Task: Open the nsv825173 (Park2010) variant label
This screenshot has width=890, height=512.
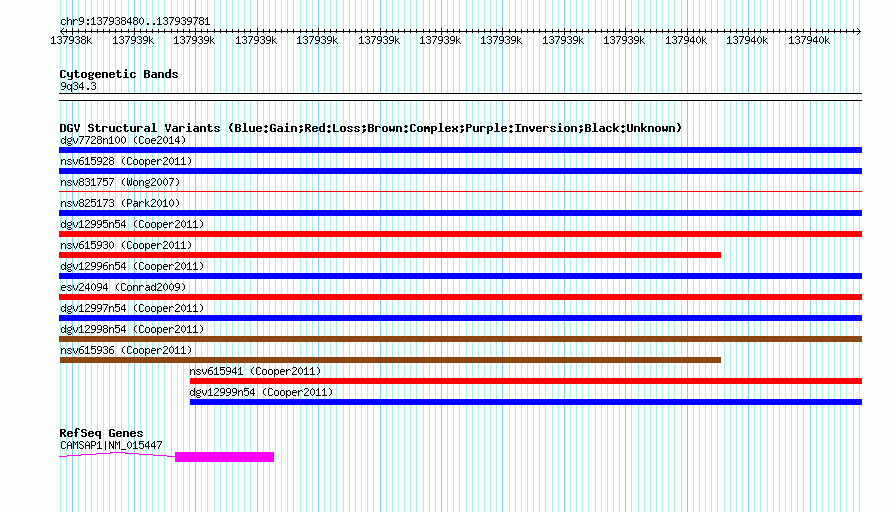Action: pyautogui.click(x=120, y=203)
